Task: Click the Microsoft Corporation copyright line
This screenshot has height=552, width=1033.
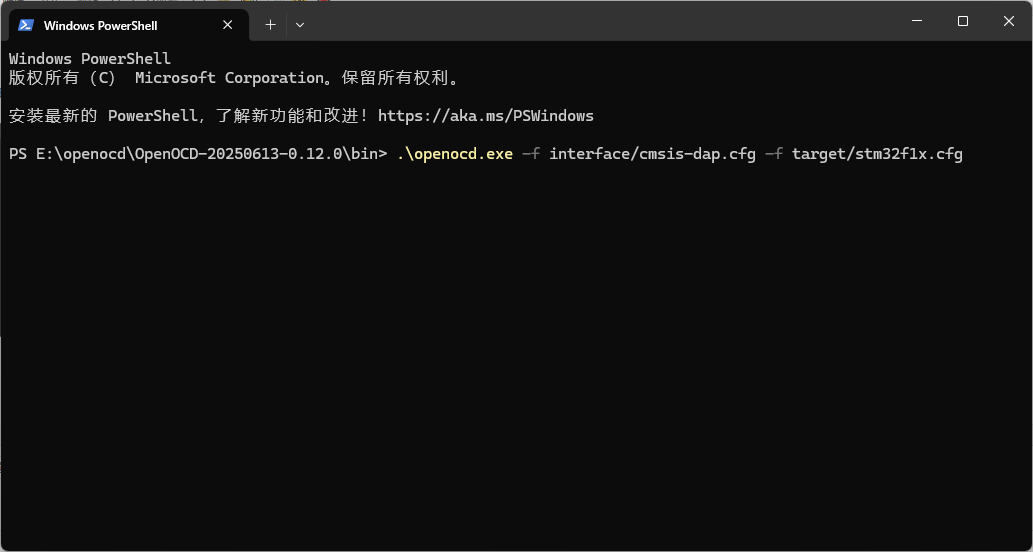Action: (x=234, y=78)
